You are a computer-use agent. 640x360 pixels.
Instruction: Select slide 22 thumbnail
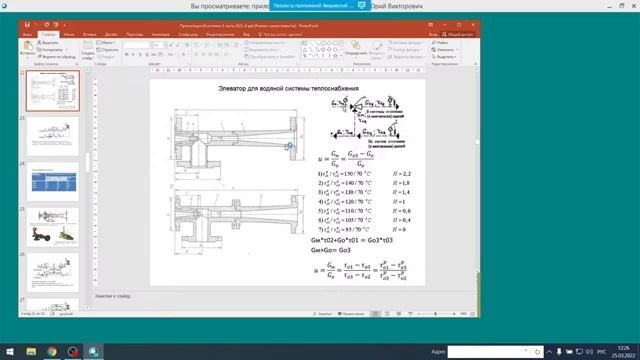pyautogui.click(x=53, y=91)
